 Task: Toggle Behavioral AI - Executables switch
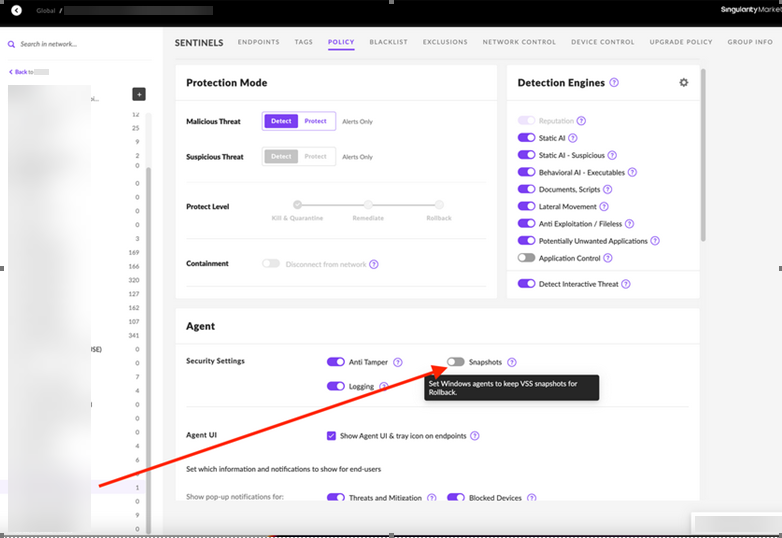pyautogui.click(x=526, y=172)
